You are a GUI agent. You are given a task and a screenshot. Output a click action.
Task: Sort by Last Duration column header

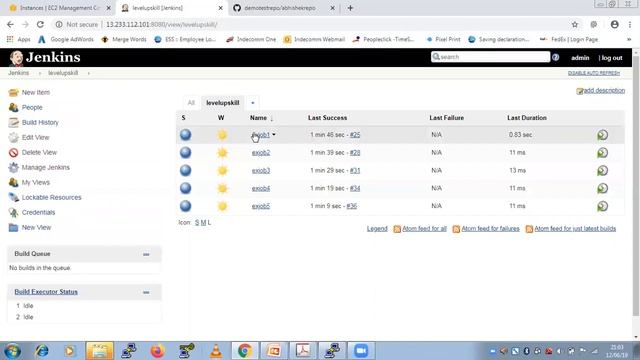(527, 118)
